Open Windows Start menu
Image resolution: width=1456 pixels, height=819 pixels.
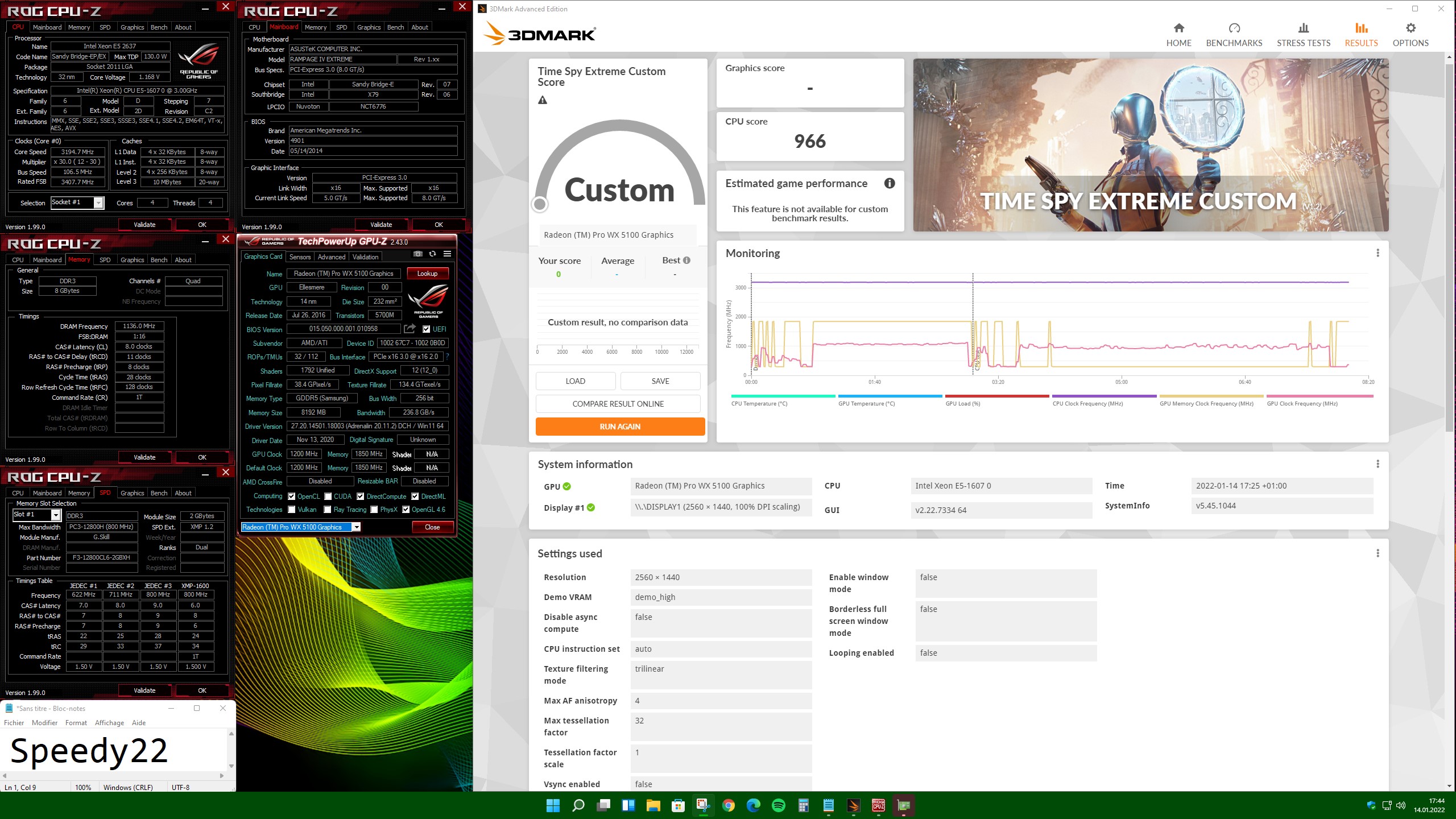pyautogui.click(x=553, y=805)
